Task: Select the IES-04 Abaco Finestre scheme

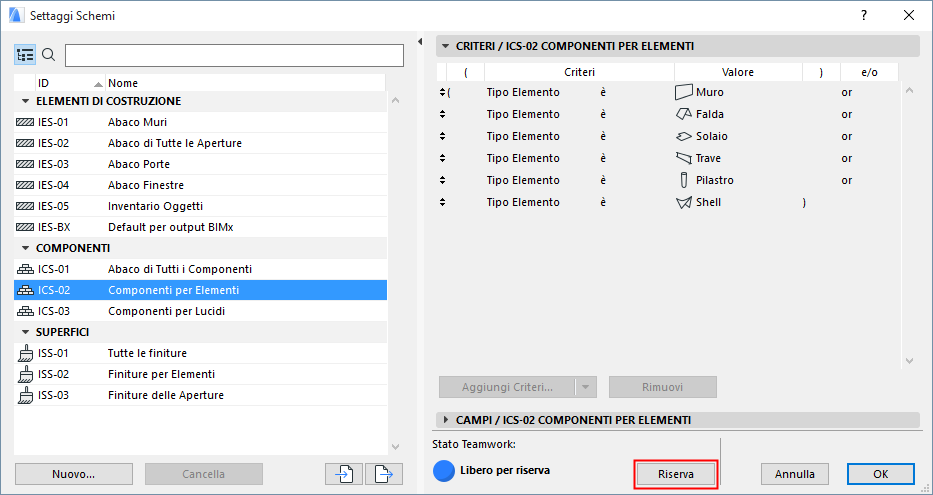Action: coord(145,185)
